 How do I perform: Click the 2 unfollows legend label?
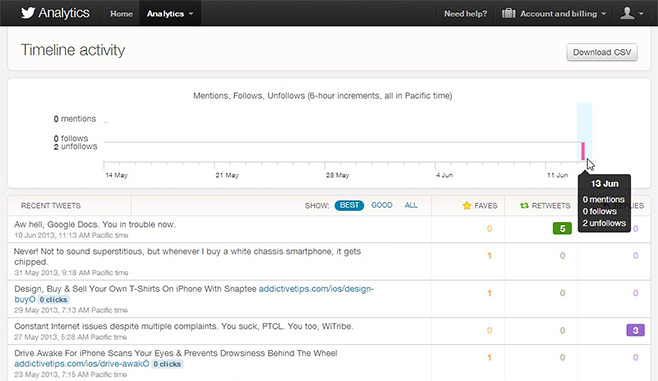click(76, 146)
